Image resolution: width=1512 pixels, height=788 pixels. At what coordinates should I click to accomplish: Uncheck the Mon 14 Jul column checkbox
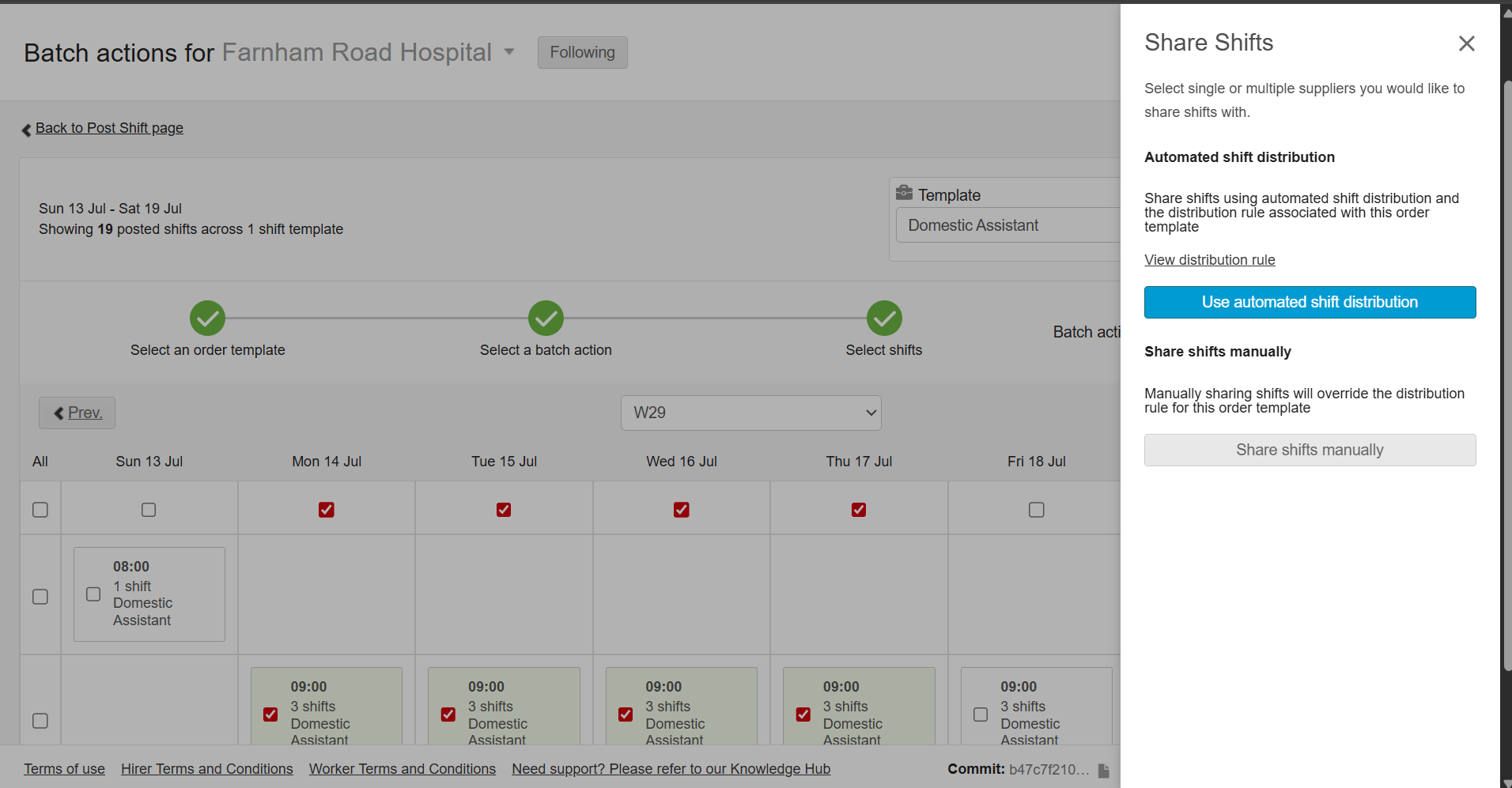point(326,510)
